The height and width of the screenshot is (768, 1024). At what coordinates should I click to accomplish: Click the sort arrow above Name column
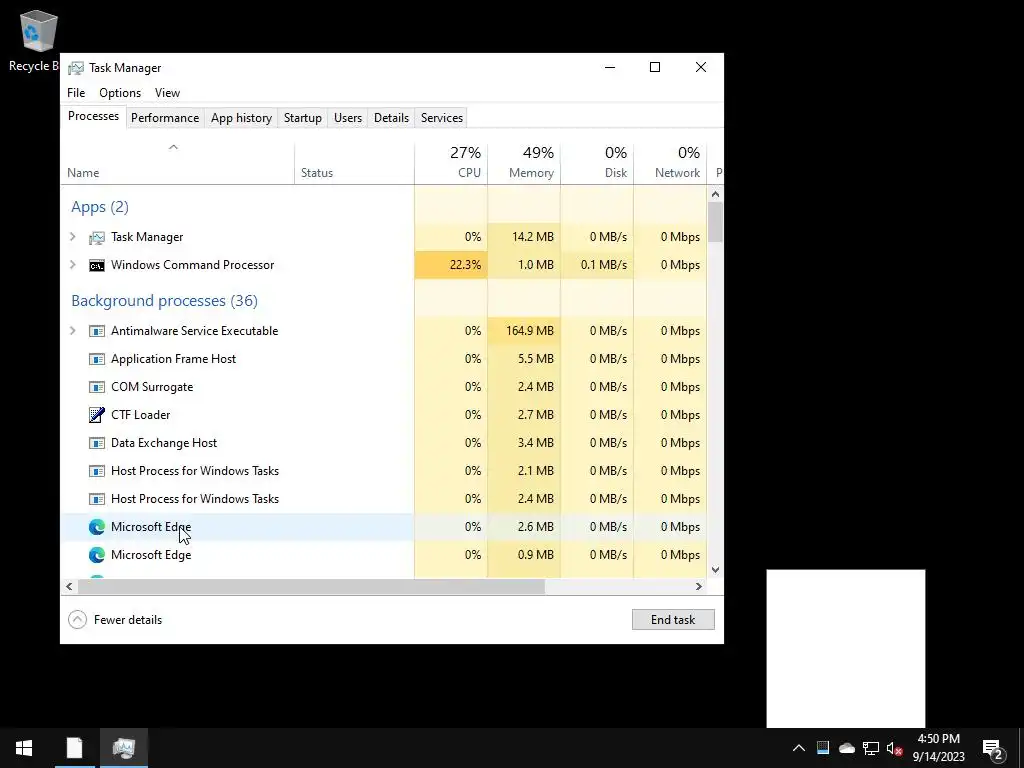pos(173,148)
